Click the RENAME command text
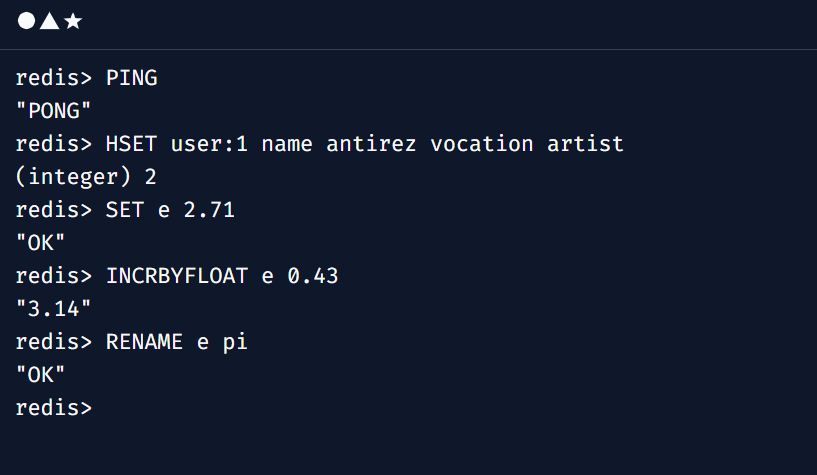 coord(144,342)
